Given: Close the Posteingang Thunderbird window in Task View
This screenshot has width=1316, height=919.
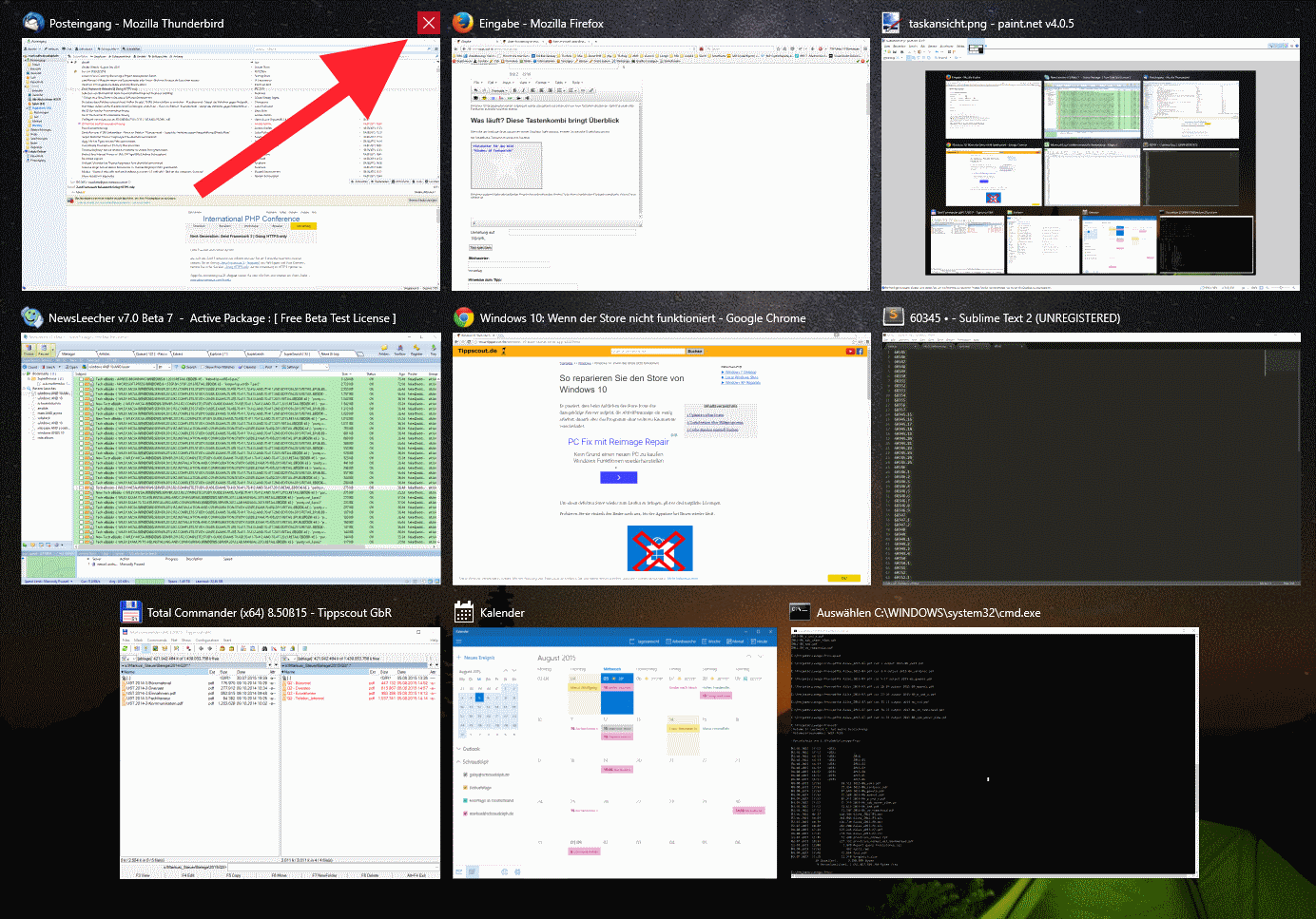Looking at the screenshot, I should click(429, 23).
